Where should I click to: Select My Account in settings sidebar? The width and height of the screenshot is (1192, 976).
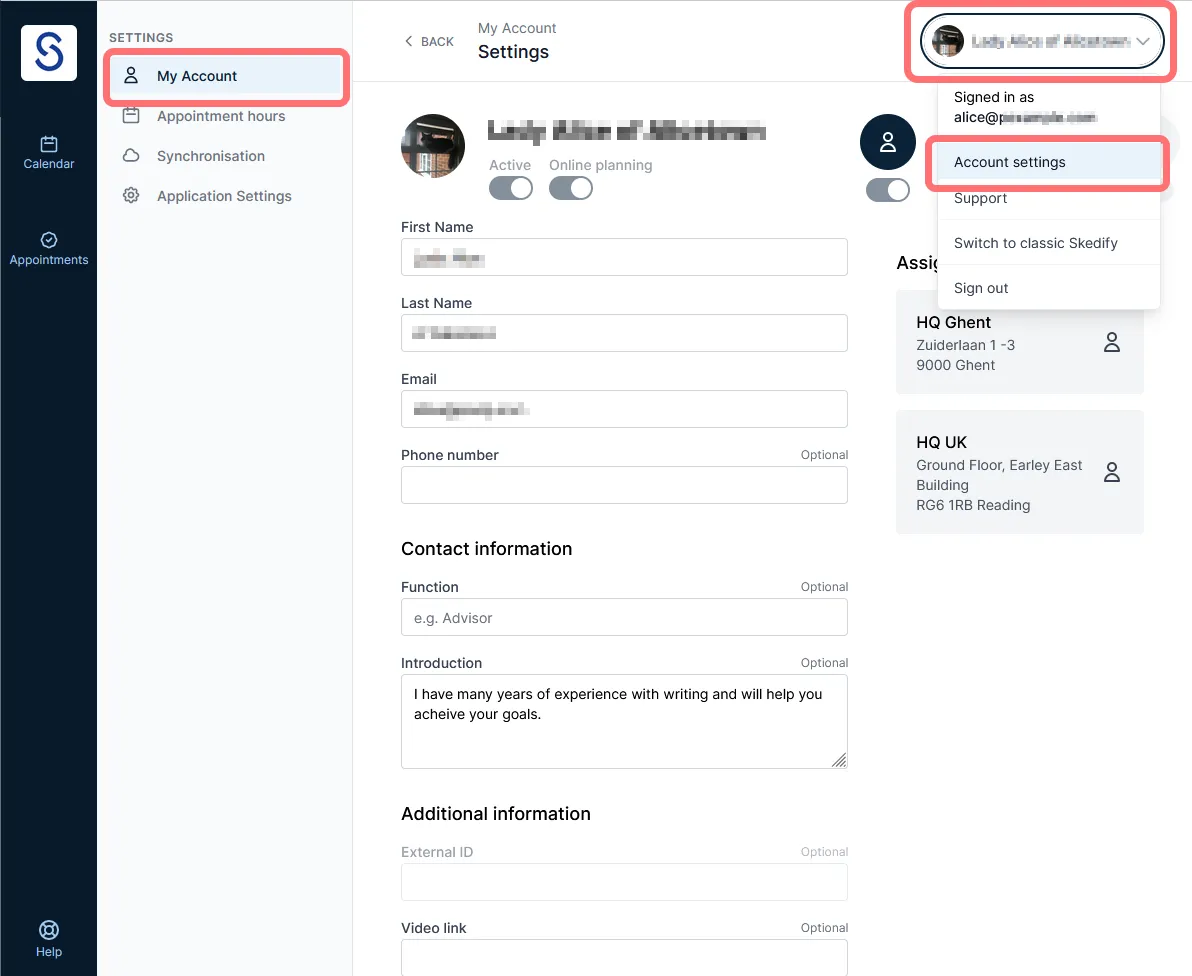tap(226, 76)
